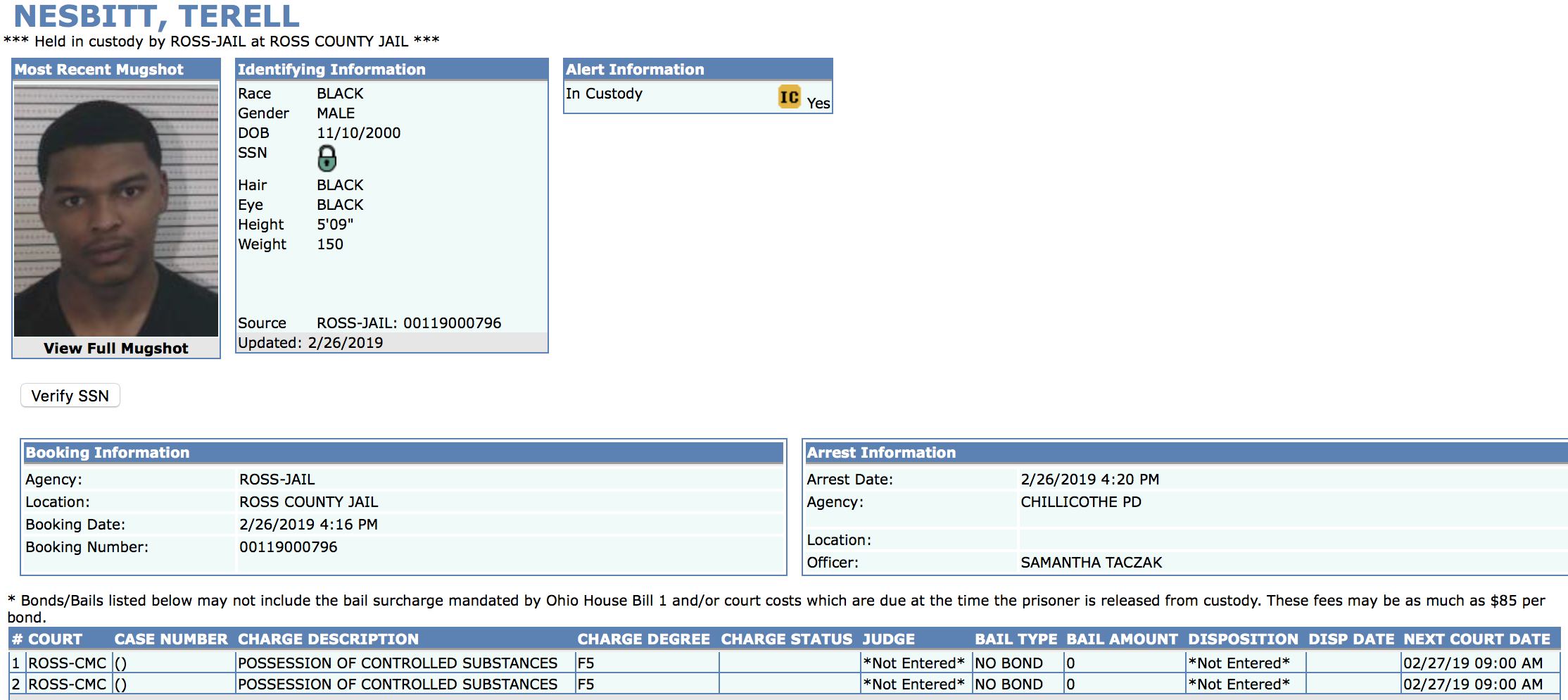
Task: Select first charge row's description text
Action: coord(398,663)
